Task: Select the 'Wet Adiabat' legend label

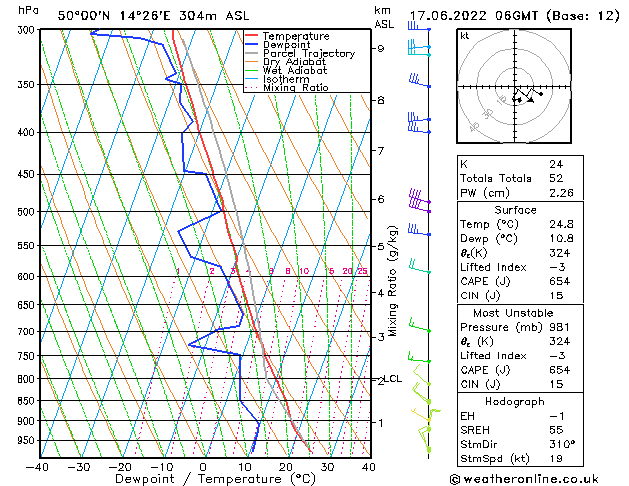Action: (x=295, y=71)
